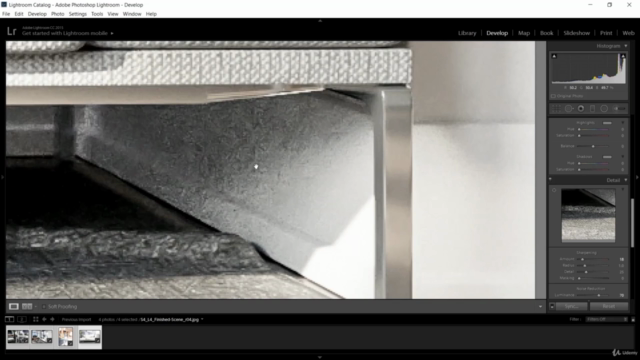Click the split toning Balance slider

click(594, 146)
